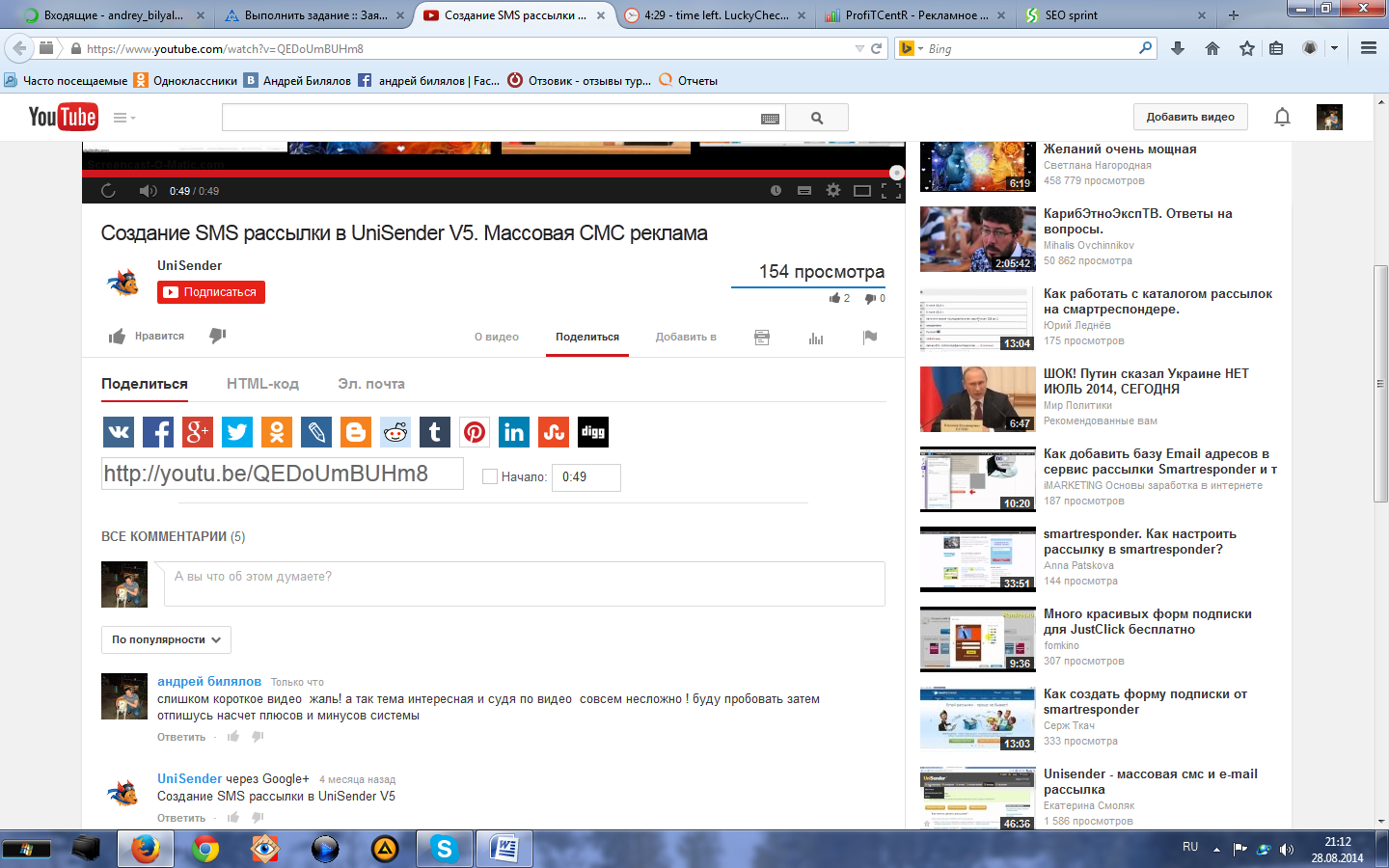This screenshot has height=868, width=1389.
Task: Share video via LinkedIn icon
Action: click(x=514, y=432)
